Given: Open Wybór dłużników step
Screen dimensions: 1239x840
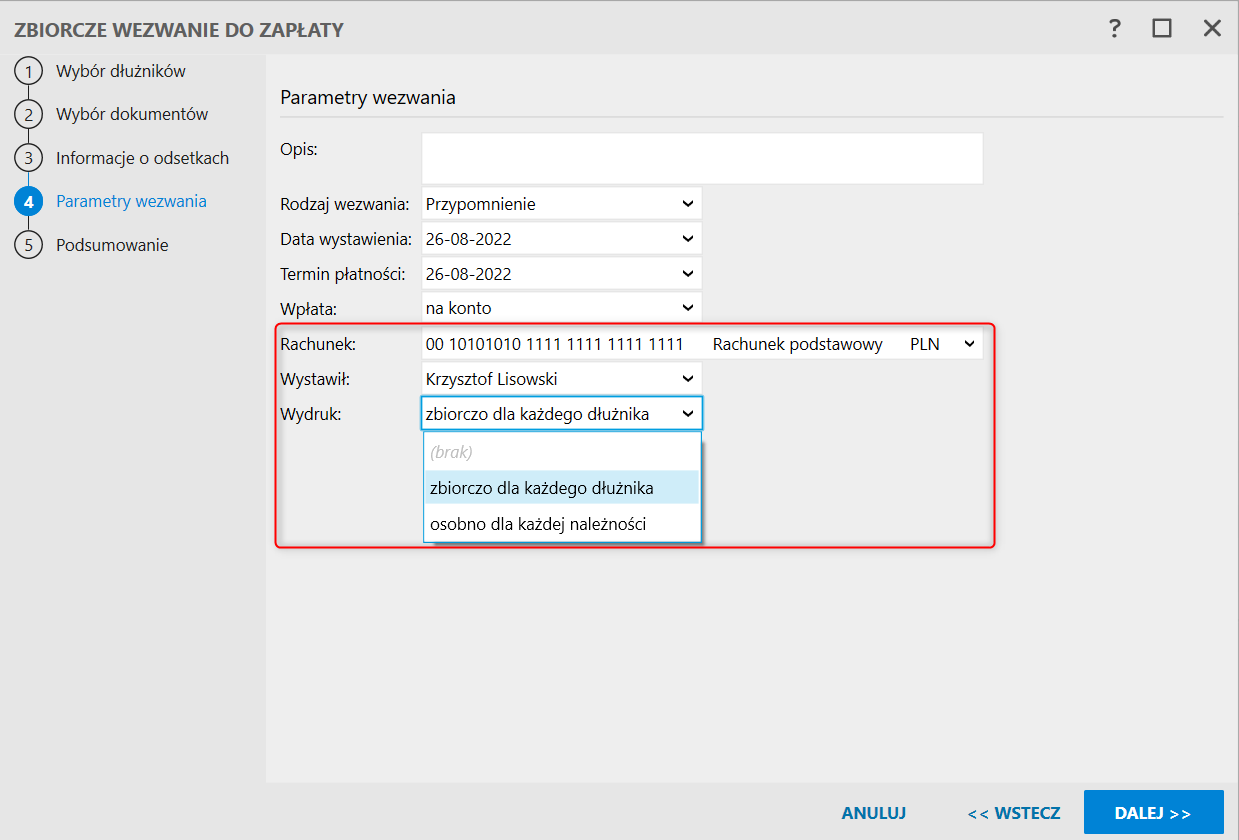Looking at the screenshot, I should tap(121, 71).
